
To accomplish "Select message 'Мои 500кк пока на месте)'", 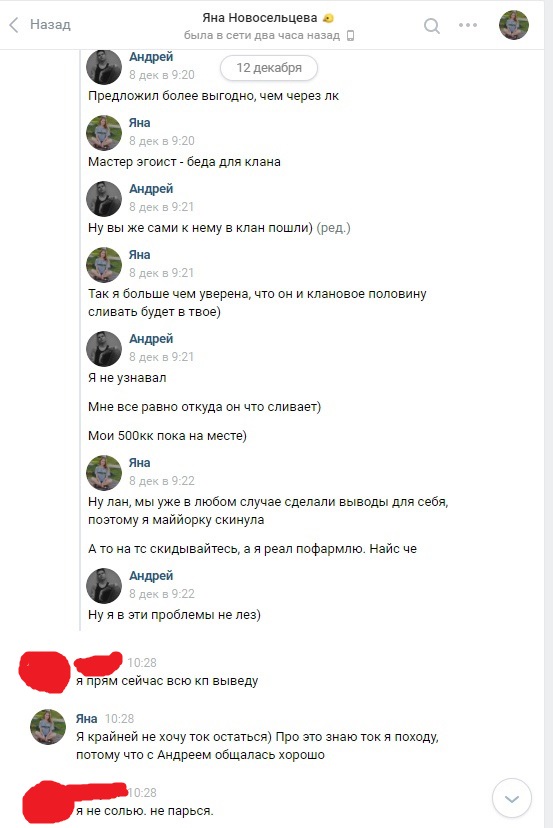I will point(167,436).
